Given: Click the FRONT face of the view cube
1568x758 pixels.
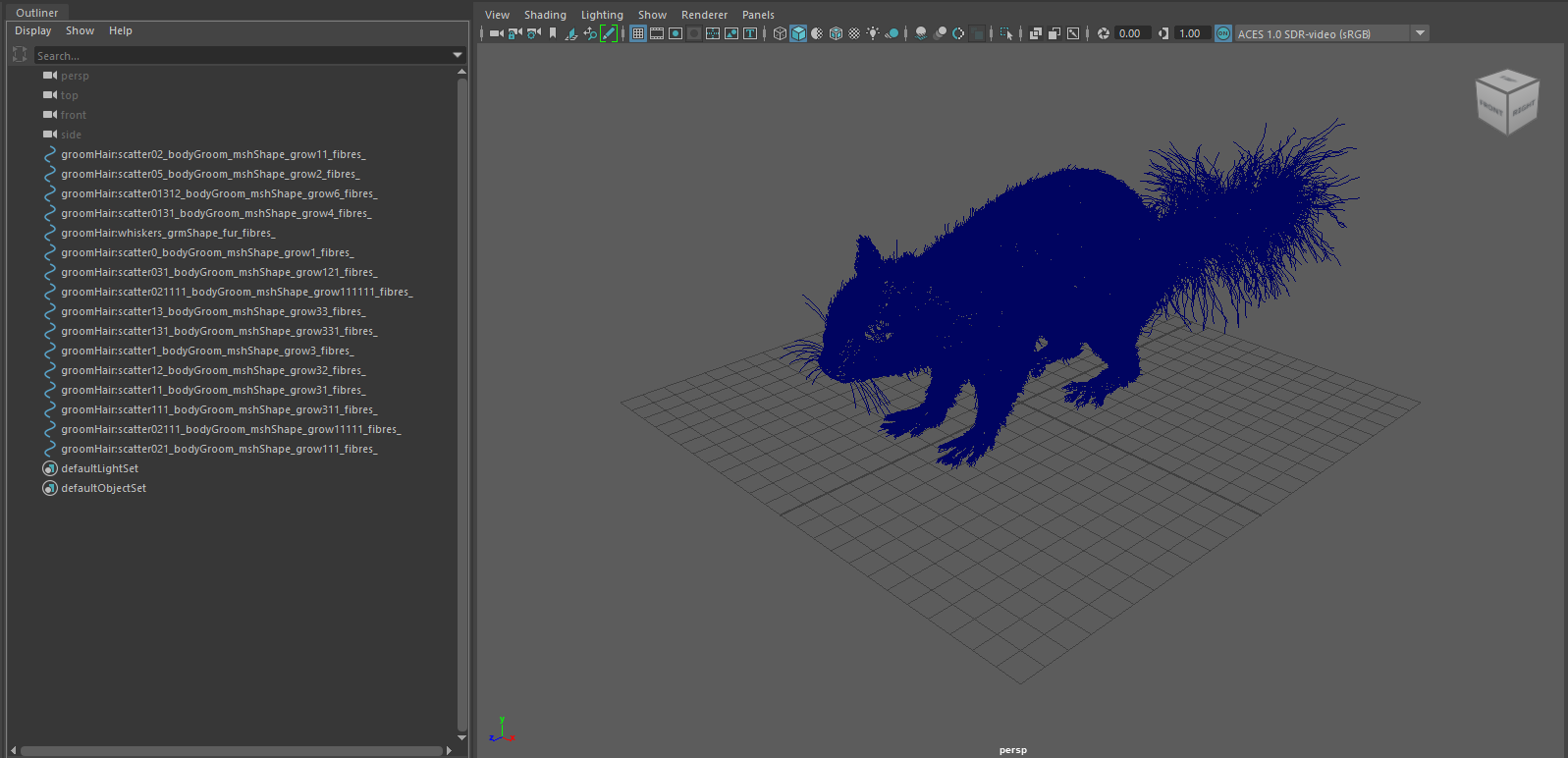Looking at the screenshot, I should point(1492,109).
